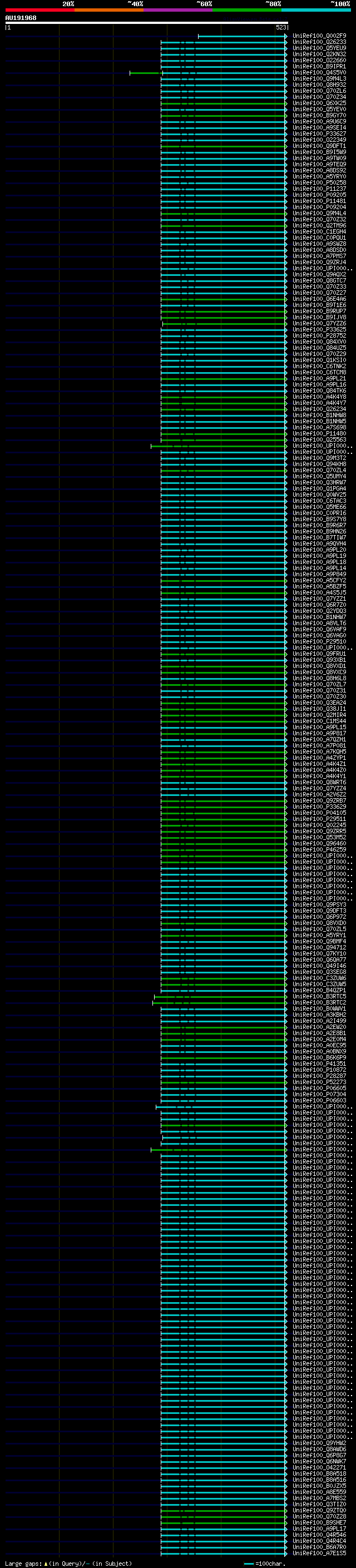Open last hit UniRef100_A7E155
Image resolution: width=356 pixels, height=1568 pixels.
tap(319, 1554)
